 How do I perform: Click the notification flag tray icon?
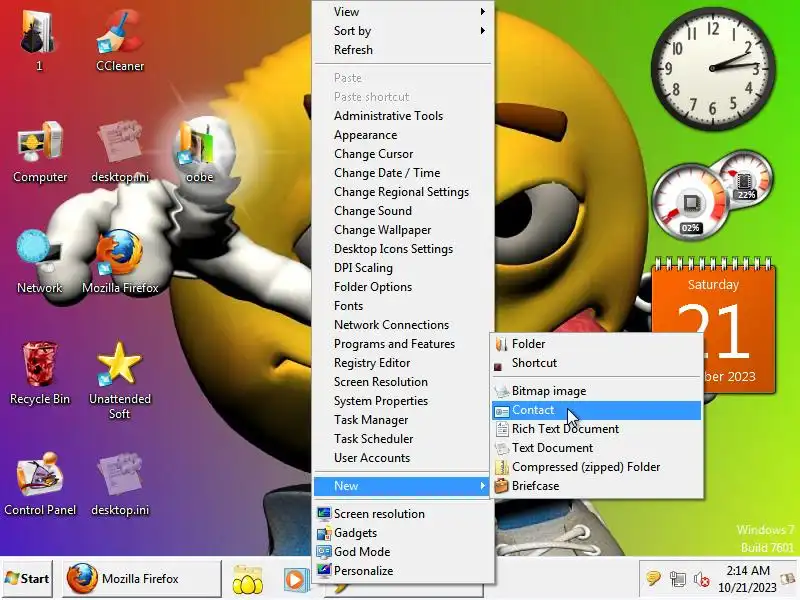(x=653, y=579)
